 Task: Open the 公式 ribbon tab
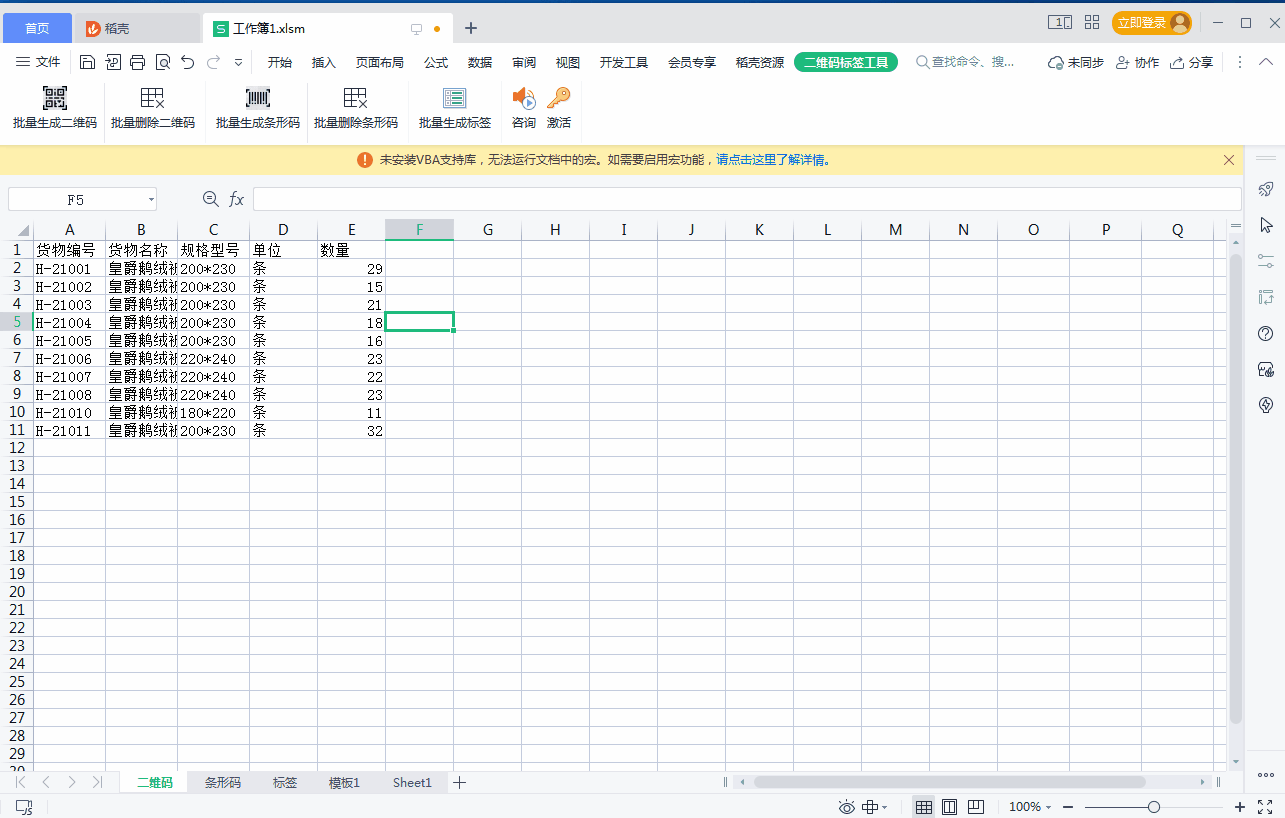[x=436, y=62]
